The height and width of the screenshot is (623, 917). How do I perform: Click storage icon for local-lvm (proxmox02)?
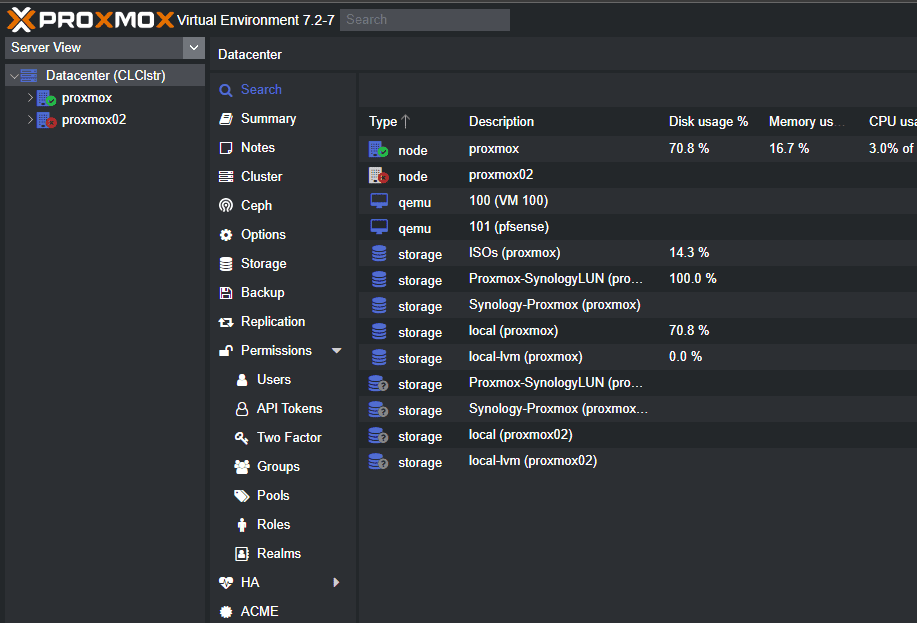tap(378, 462)
